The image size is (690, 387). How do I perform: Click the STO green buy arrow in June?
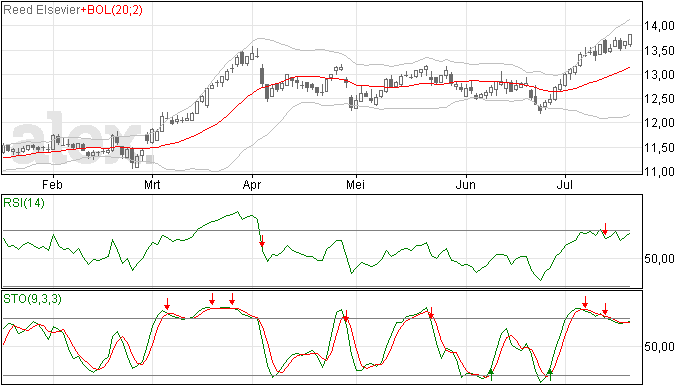[491, 374]
